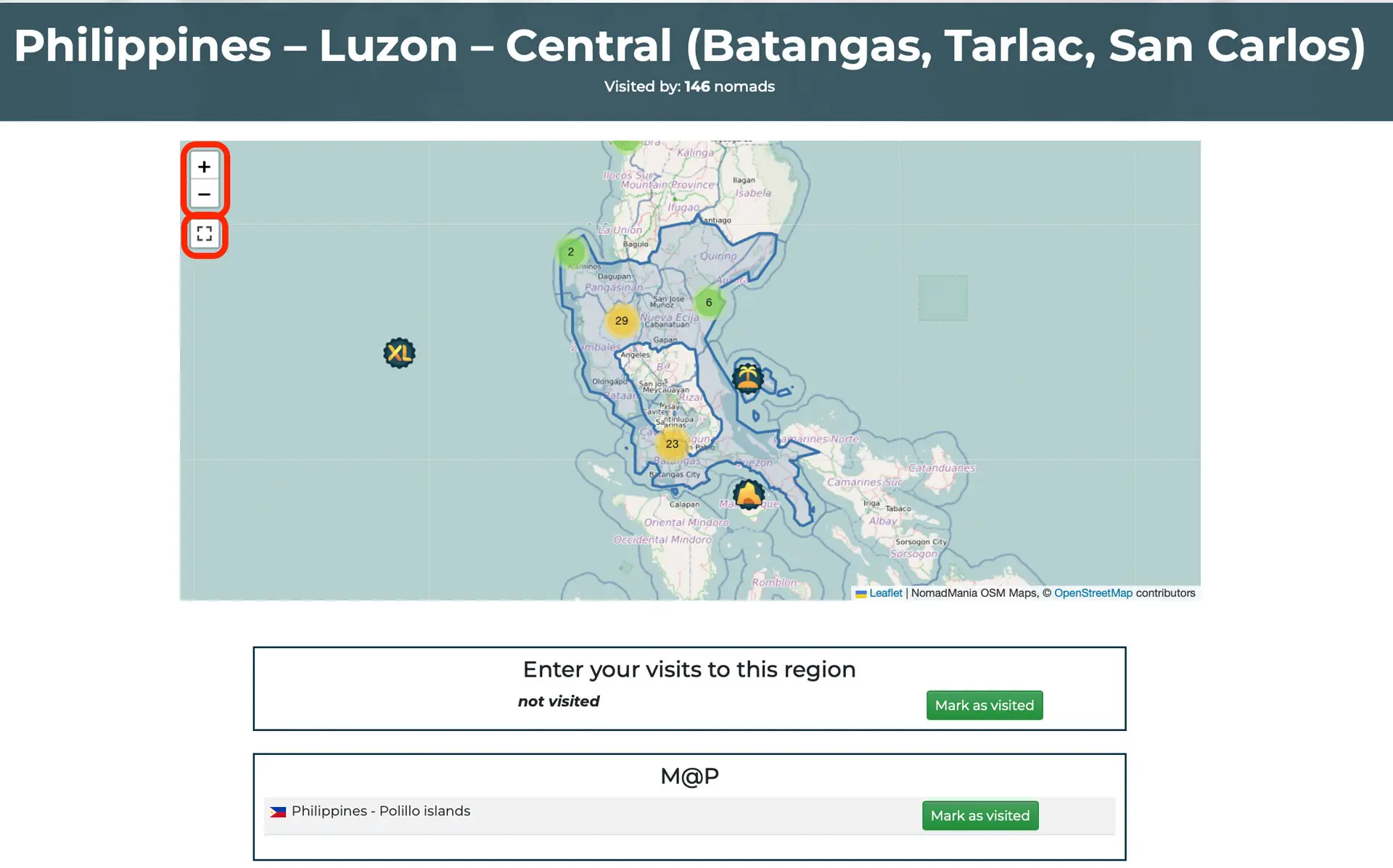Toggle fullscreen map view
1393x868 pixels.
[x=205, y=234]
